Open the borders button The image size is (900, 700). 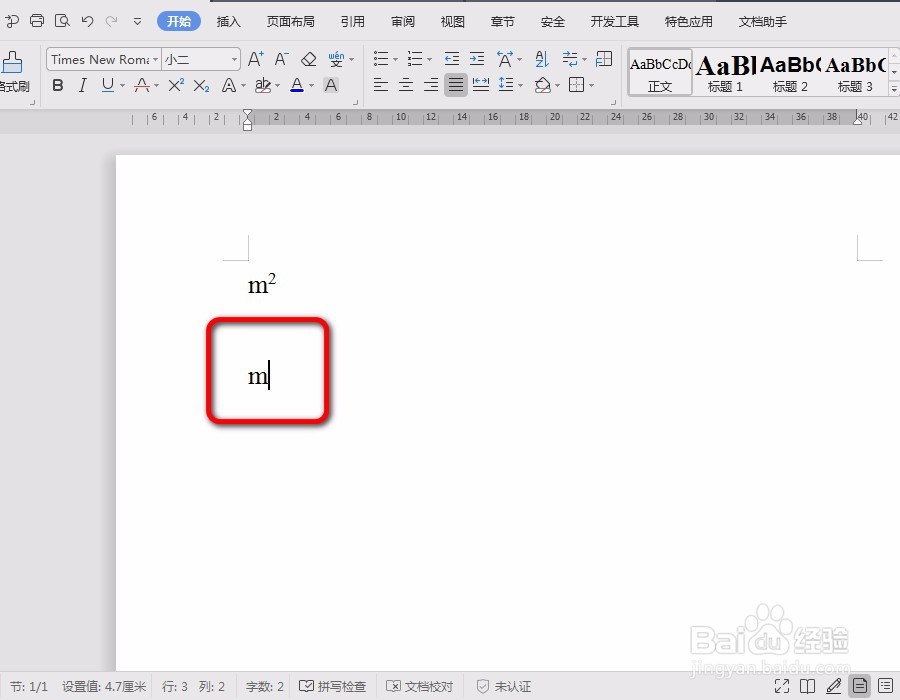pos(576,85)
